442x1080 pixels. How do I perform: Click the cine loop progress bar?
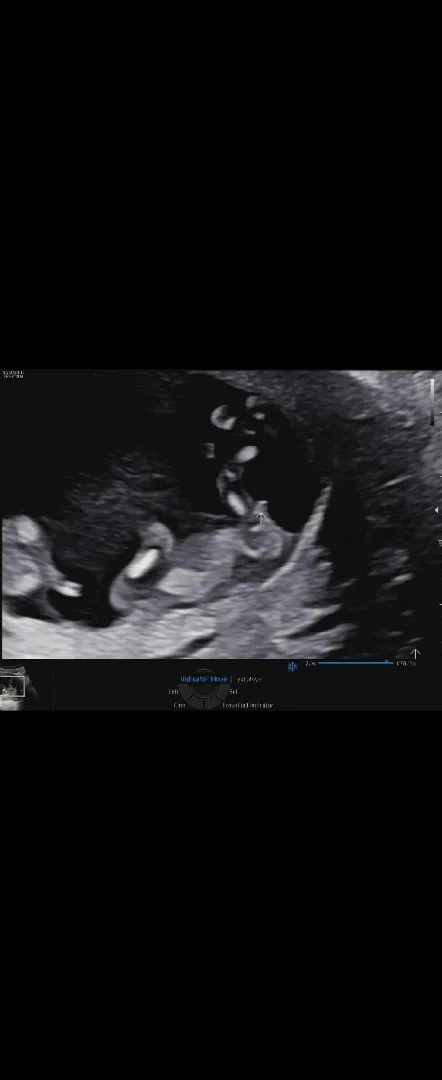pos(355,663)
